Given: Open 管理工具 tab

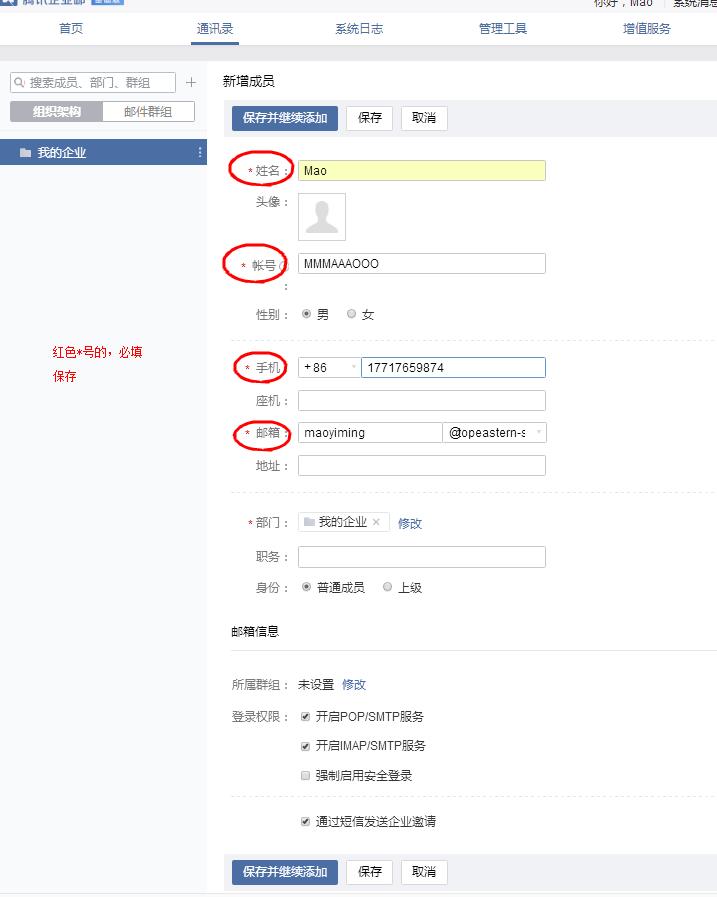Looking at the screenshot, I should click(503, 29).
